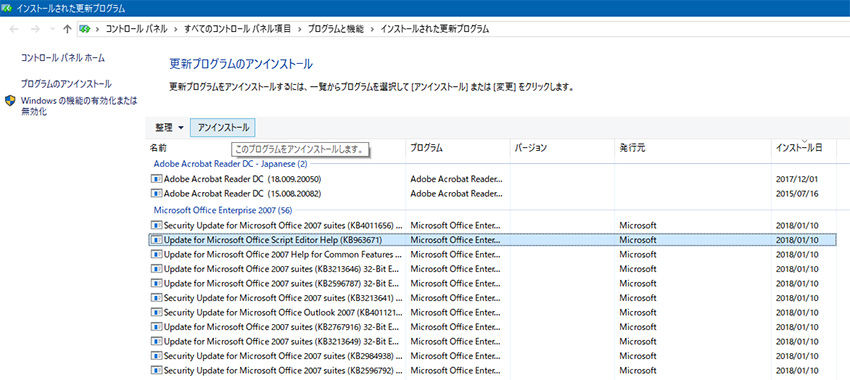Click icon of Help for Common Features update
The width and height of the screenshot is (850, 380).
[156, 254]
